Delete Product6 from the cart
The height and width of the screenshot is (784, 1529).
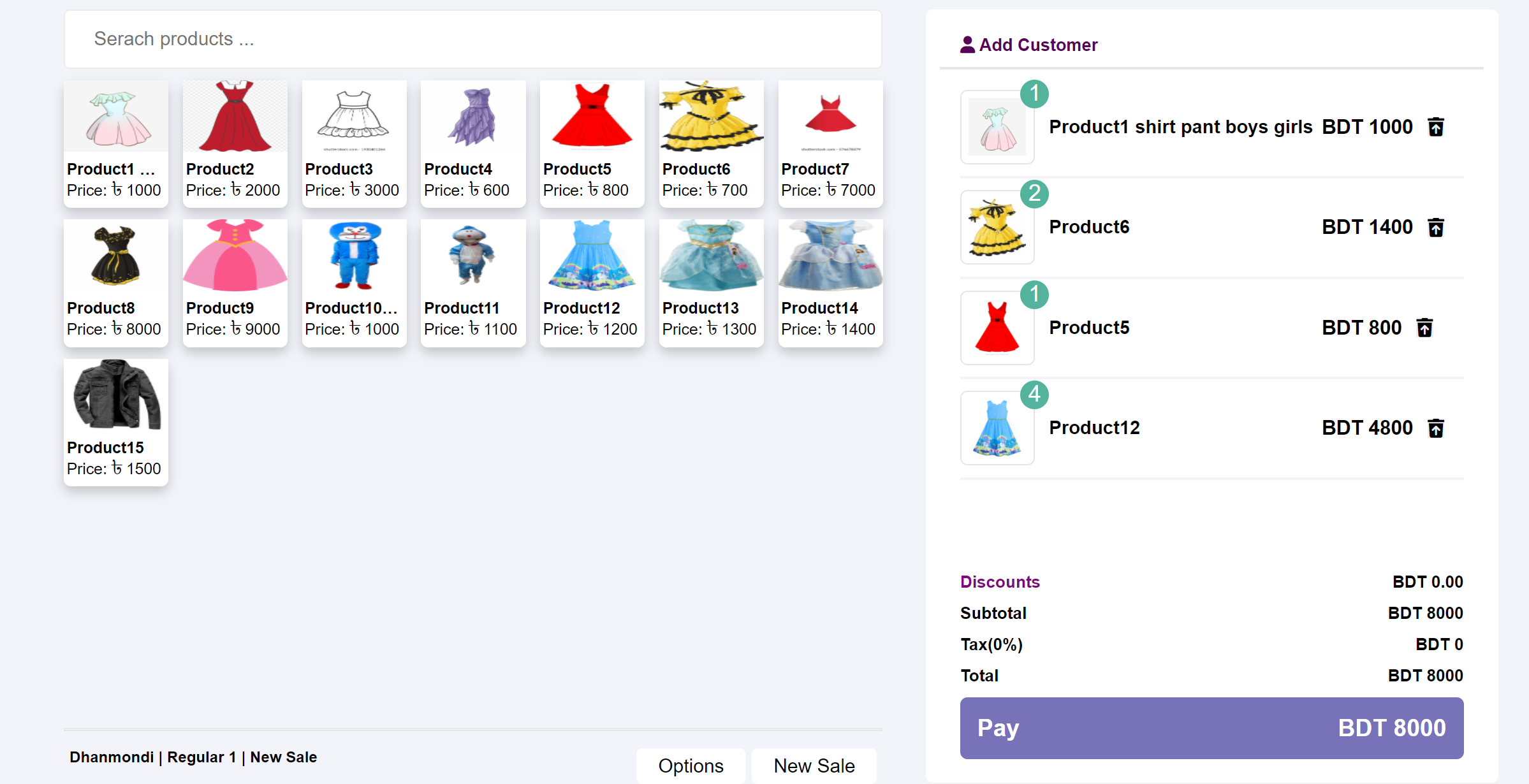tap(1436, 227)
